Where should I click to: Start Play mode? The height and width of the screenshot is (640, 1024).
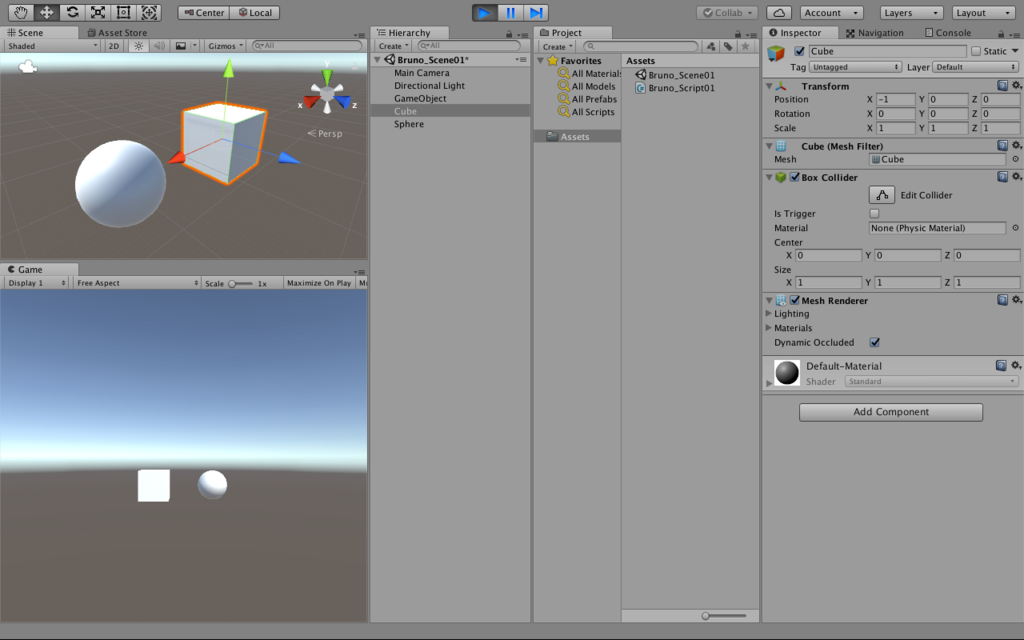tap(485, 12)
